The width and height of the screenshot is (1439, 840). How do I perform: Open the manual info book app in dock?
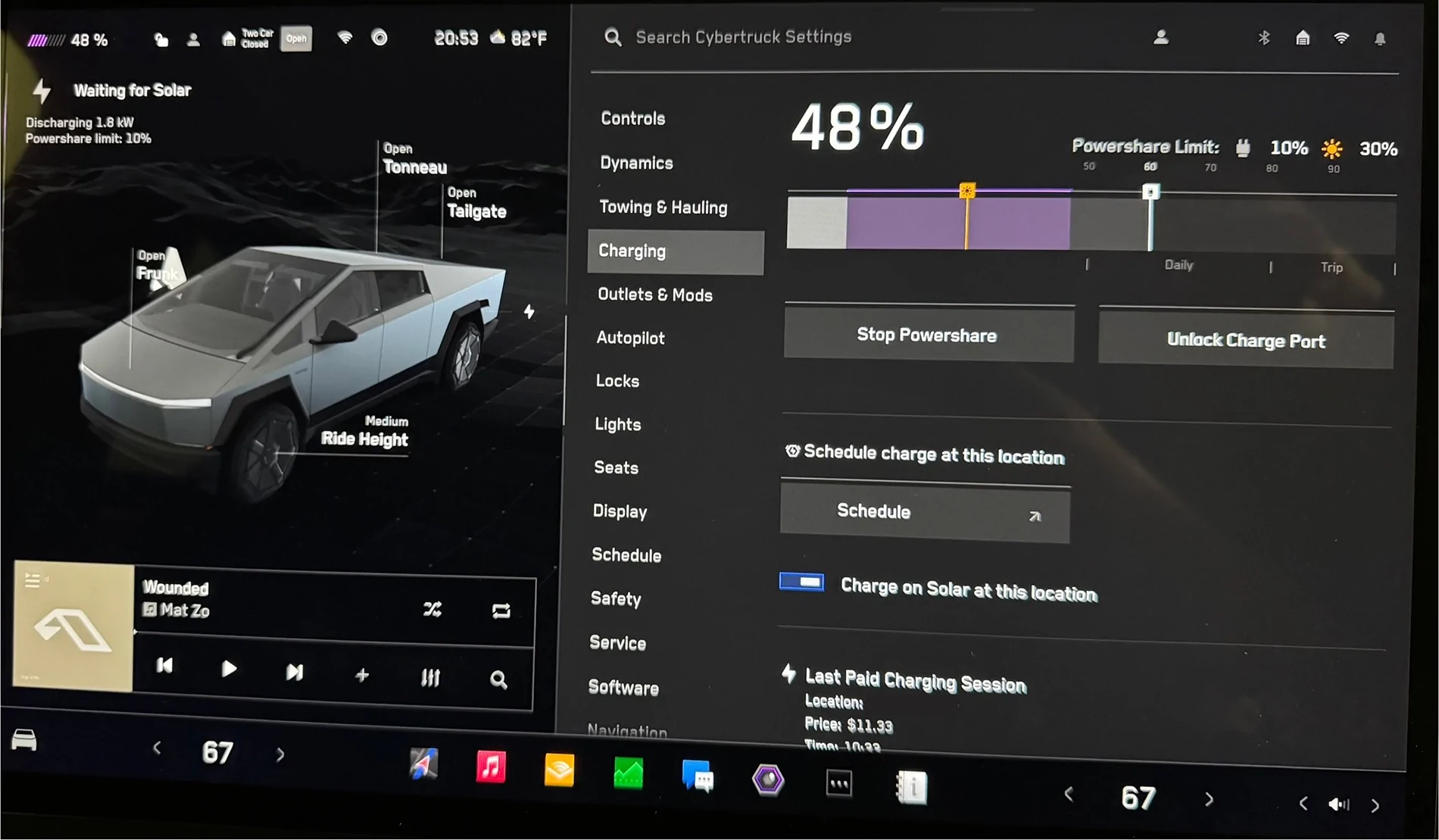pos(911,788)
